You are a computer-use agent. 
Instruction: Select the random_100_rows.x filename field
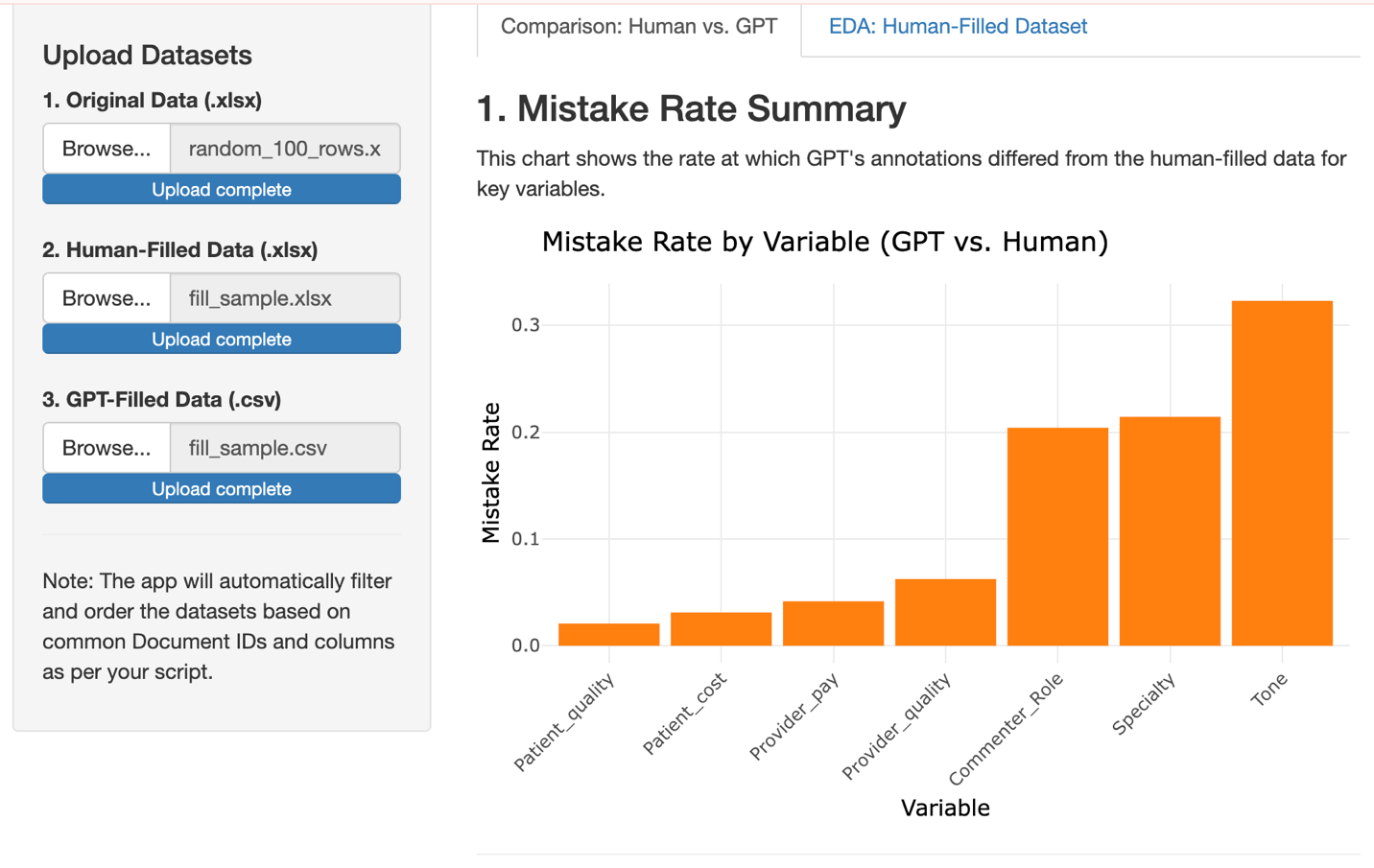(285, 149)
